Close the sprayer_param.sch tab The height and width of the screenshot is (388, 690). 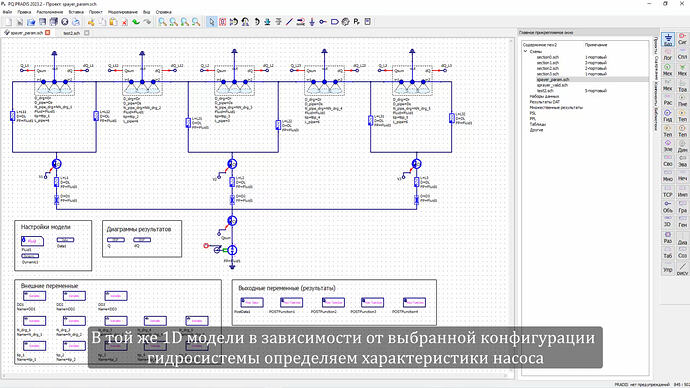[x=48, y=33]
